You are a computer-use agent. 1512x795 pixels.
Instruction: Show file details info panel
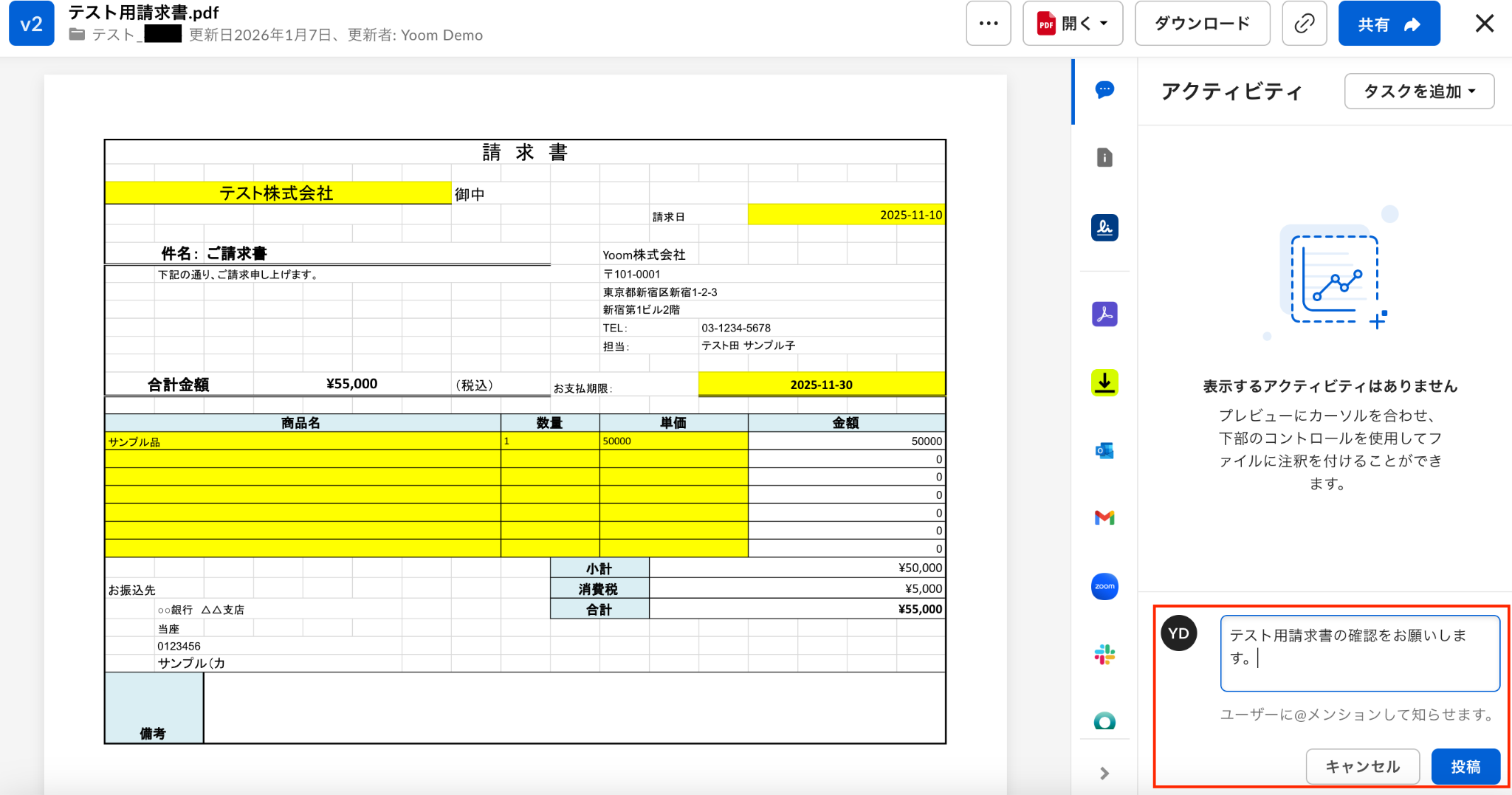(1104, 157)
